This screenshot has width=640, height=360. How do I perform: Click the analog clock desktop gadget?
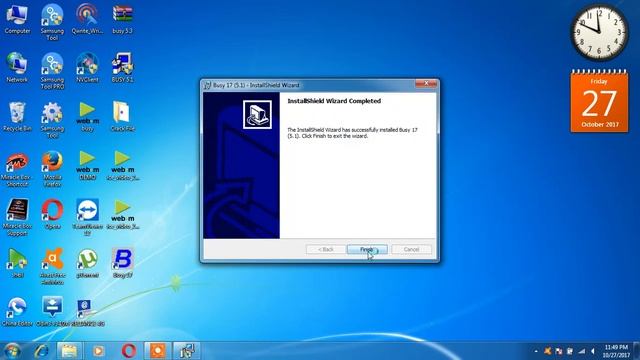click(599, 33)
